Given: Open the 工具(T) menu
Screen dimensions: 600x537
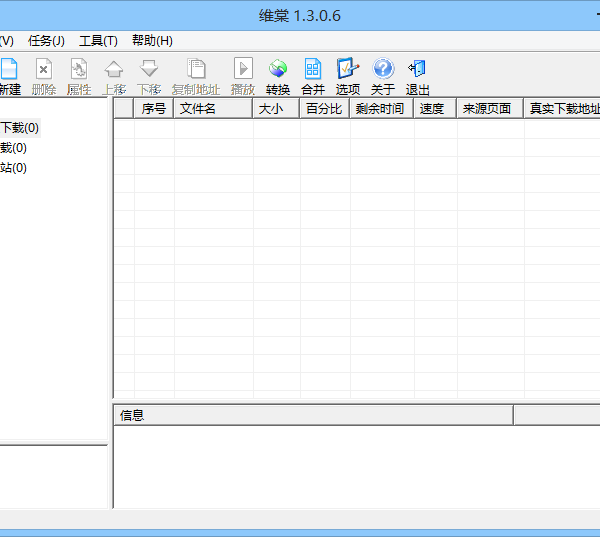Looking at the screenshot, I should tap(98, 41).
